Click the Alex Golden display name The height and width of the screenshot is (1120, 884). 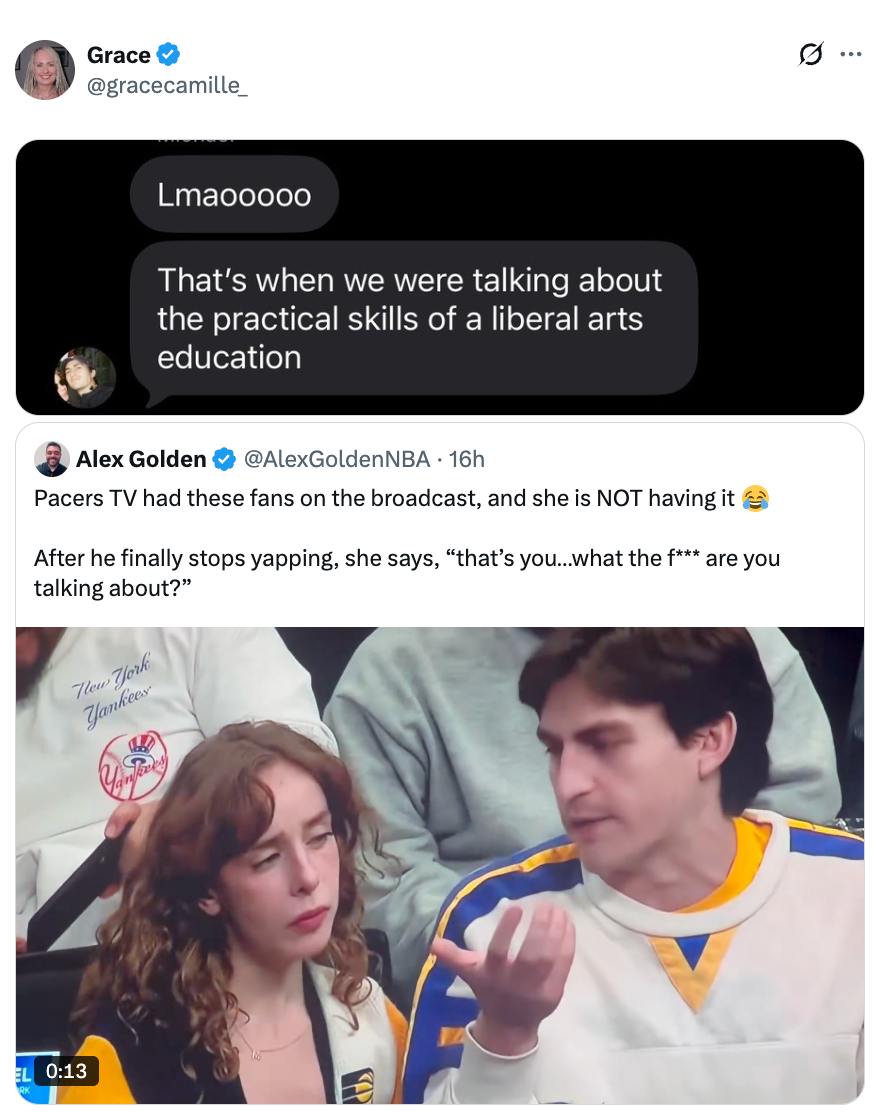point(140,459)
